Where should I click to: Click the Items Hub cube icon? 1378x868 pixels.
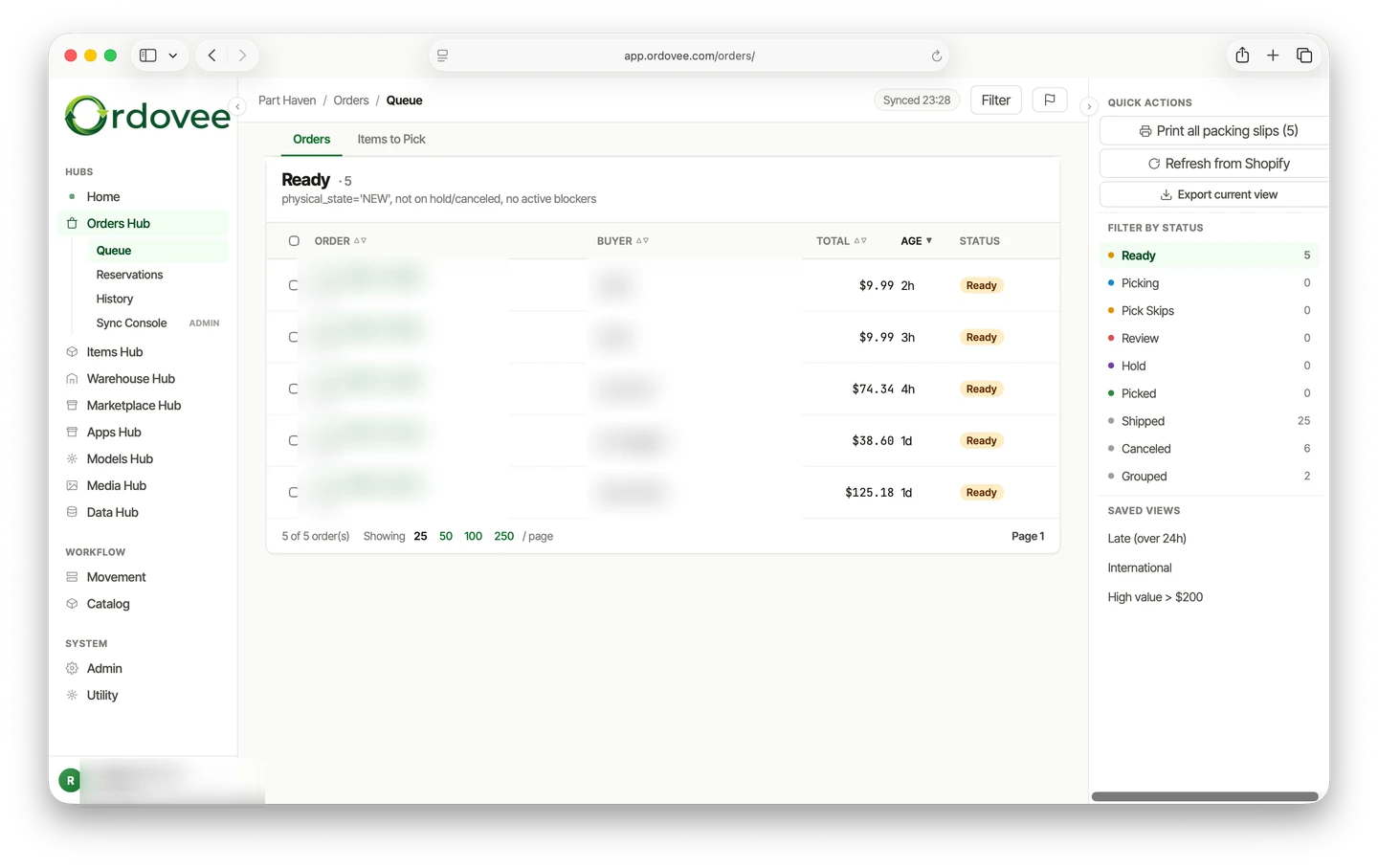[x=72, y=352]
